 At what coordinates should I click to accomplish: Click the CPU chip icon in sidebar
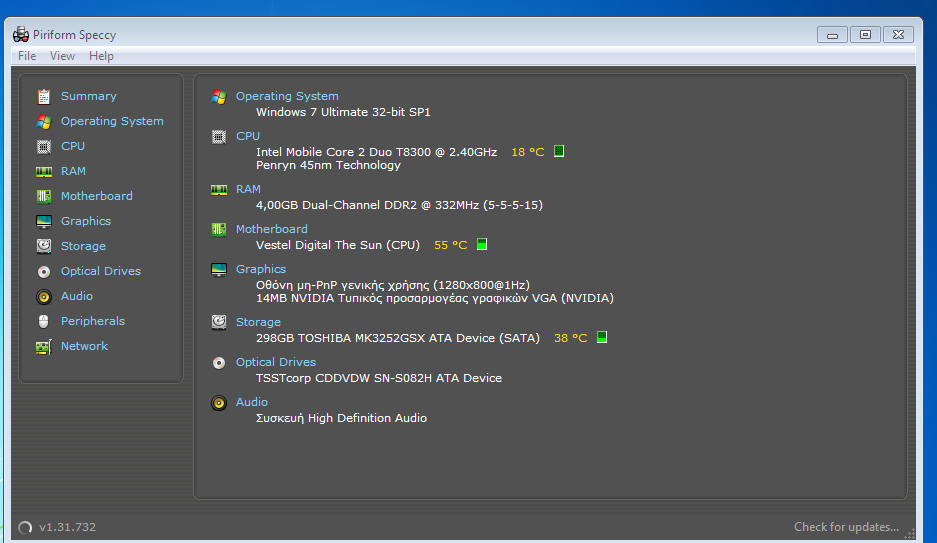coord(44,146)
